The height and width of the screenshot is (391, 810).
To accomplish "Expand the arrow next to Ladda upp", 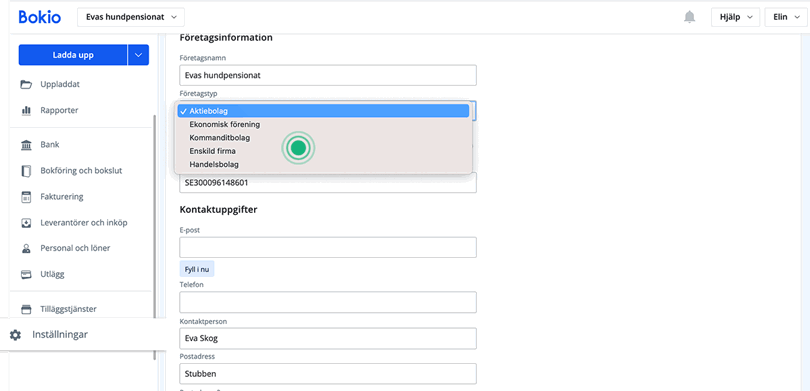I will (x=138, y=55).
